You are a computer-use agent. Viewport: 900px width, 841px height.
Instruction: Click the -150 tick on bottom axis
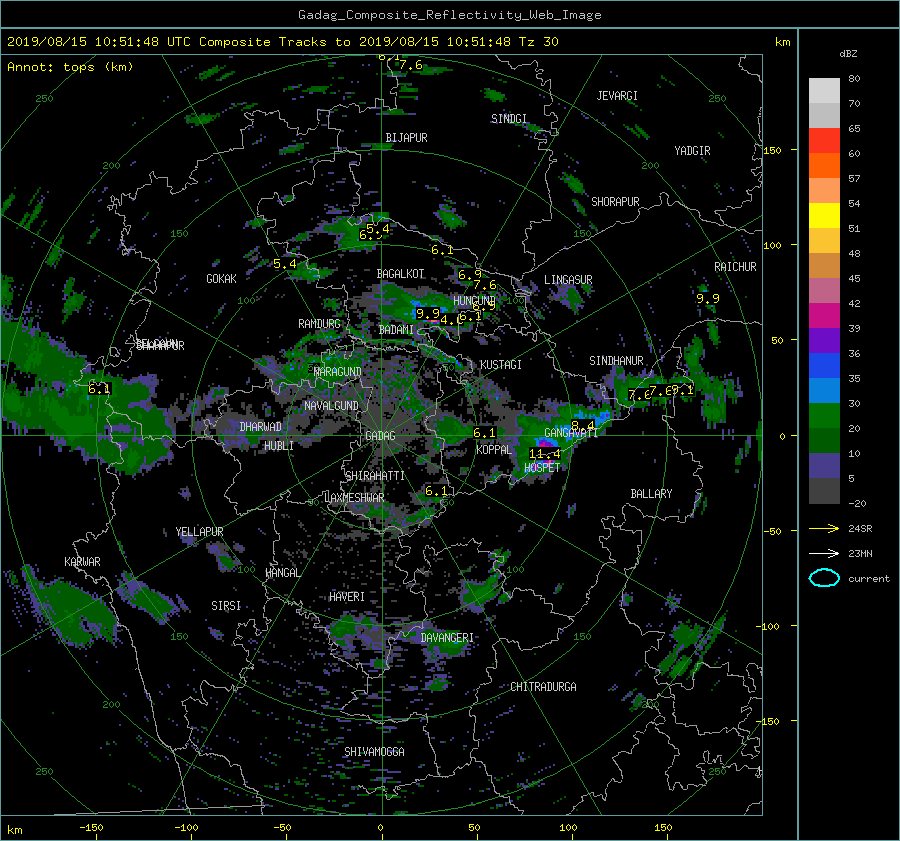pos(91,828)
